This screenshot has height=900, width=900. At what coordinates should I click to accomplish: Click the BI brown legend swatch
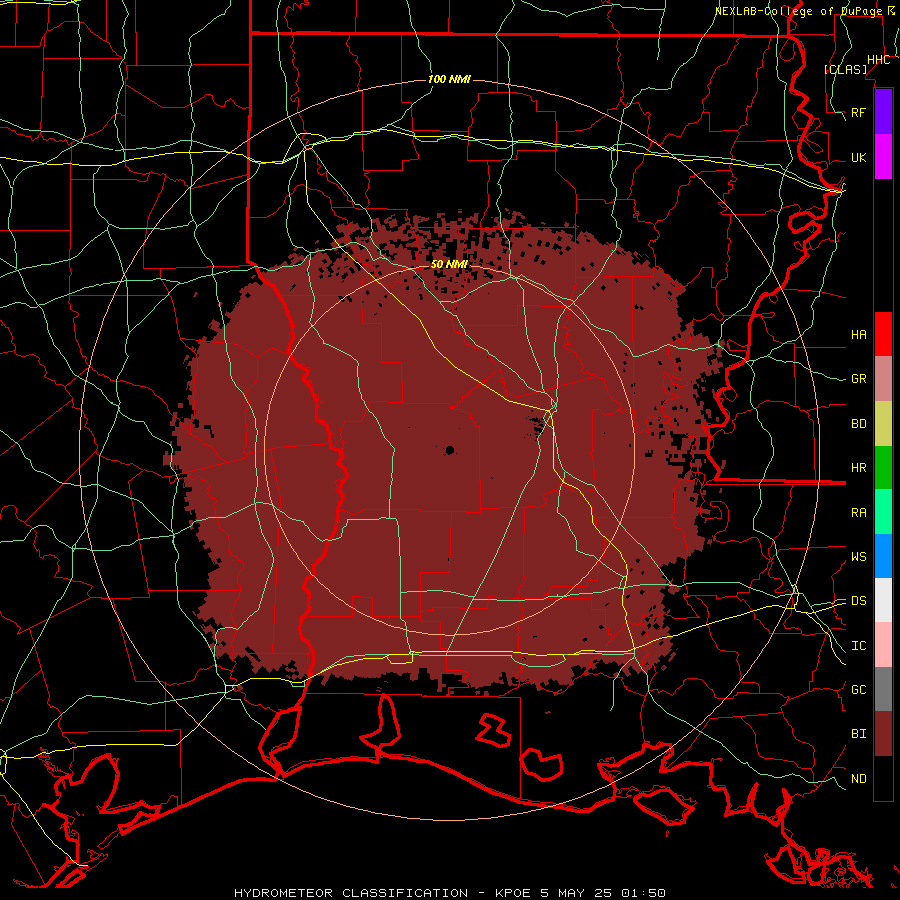(883, 734)
